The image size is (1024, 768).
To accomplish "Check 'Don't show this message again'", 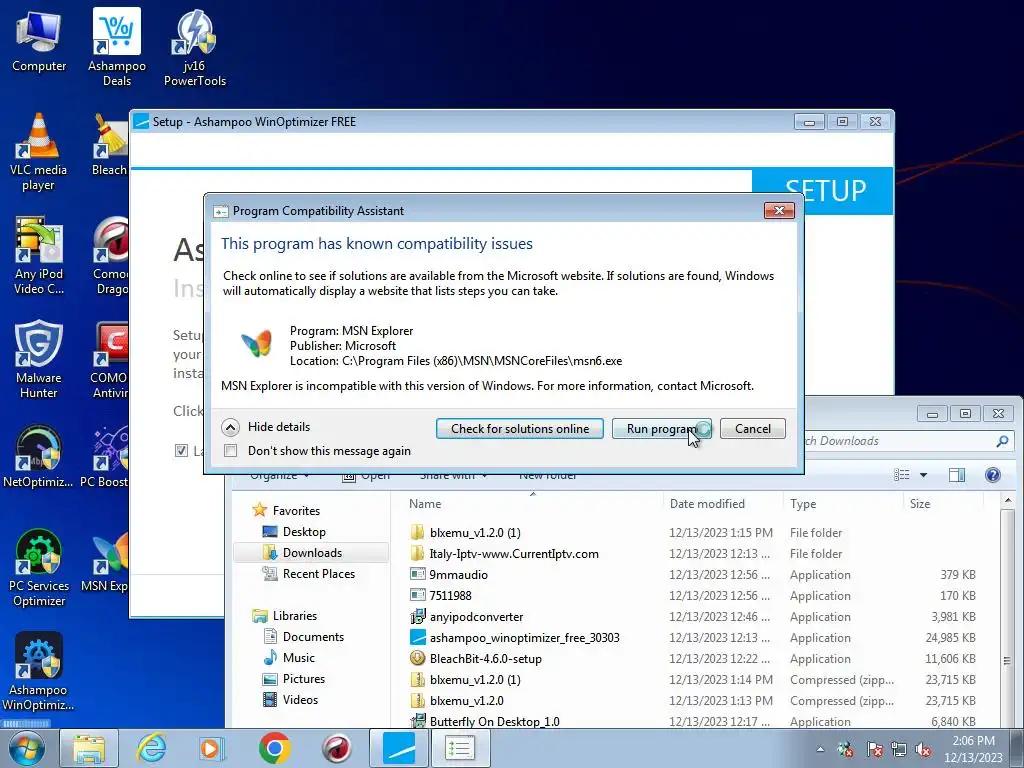I will [231, 451].
